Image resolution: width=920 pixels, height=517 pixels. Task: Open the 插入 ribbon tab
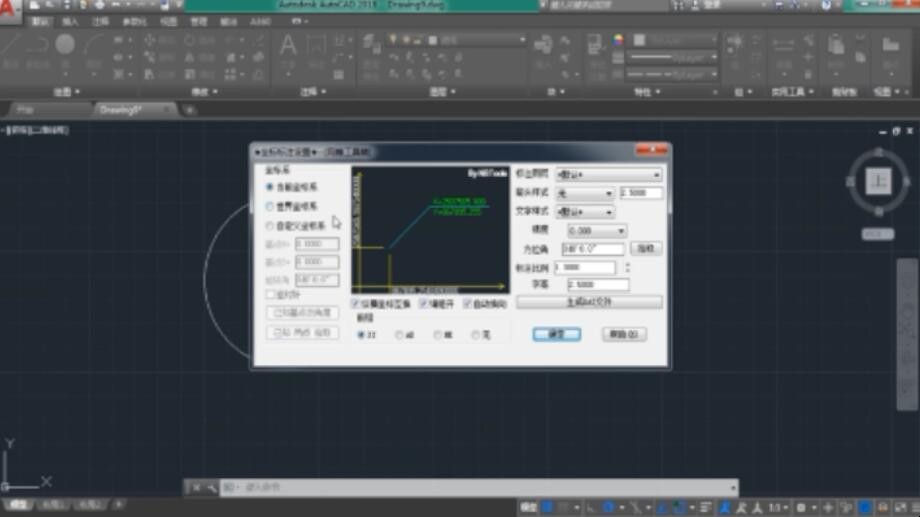pos(70,21)
